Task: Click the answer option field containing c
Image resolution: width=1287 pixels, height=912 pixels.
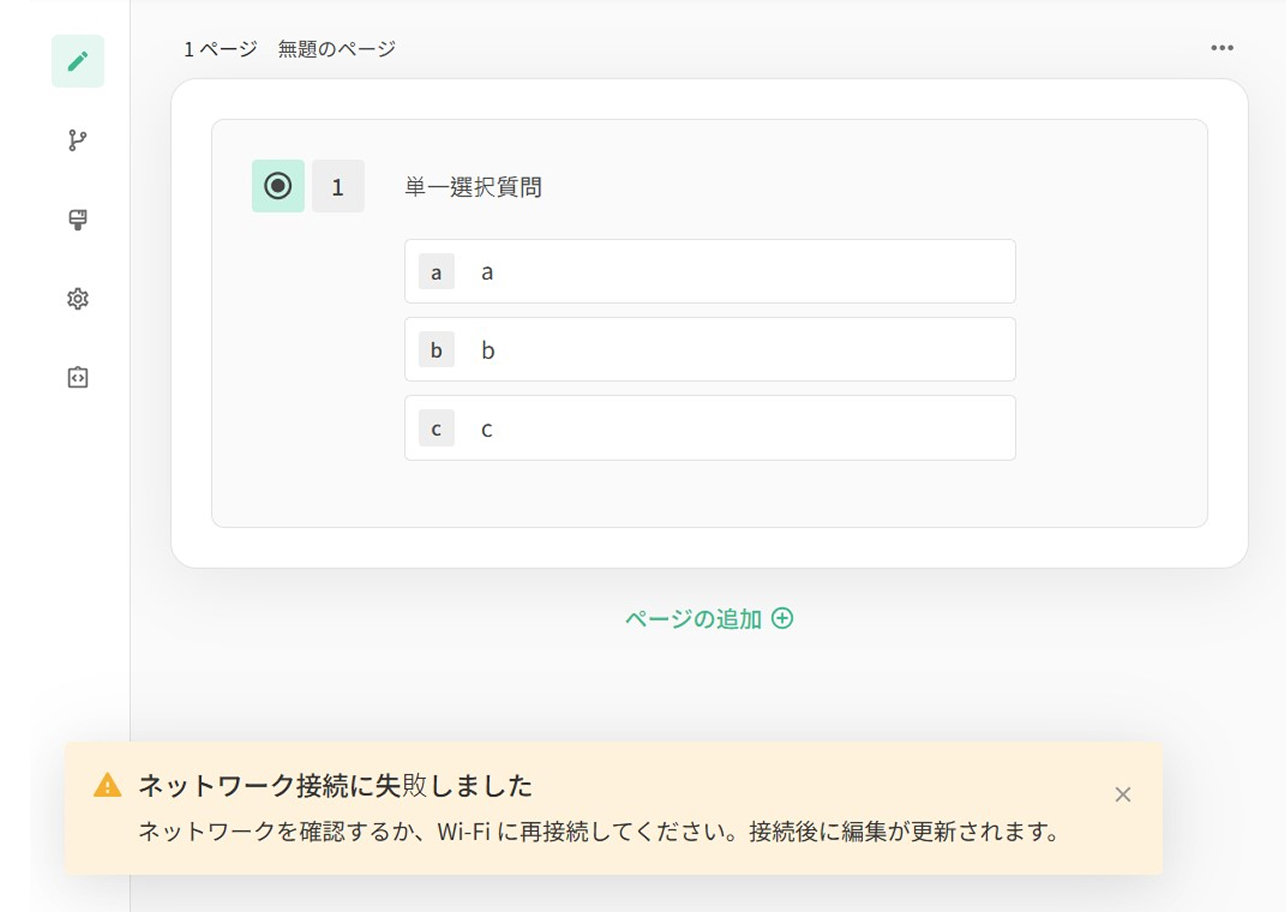Action: [710, 428]
